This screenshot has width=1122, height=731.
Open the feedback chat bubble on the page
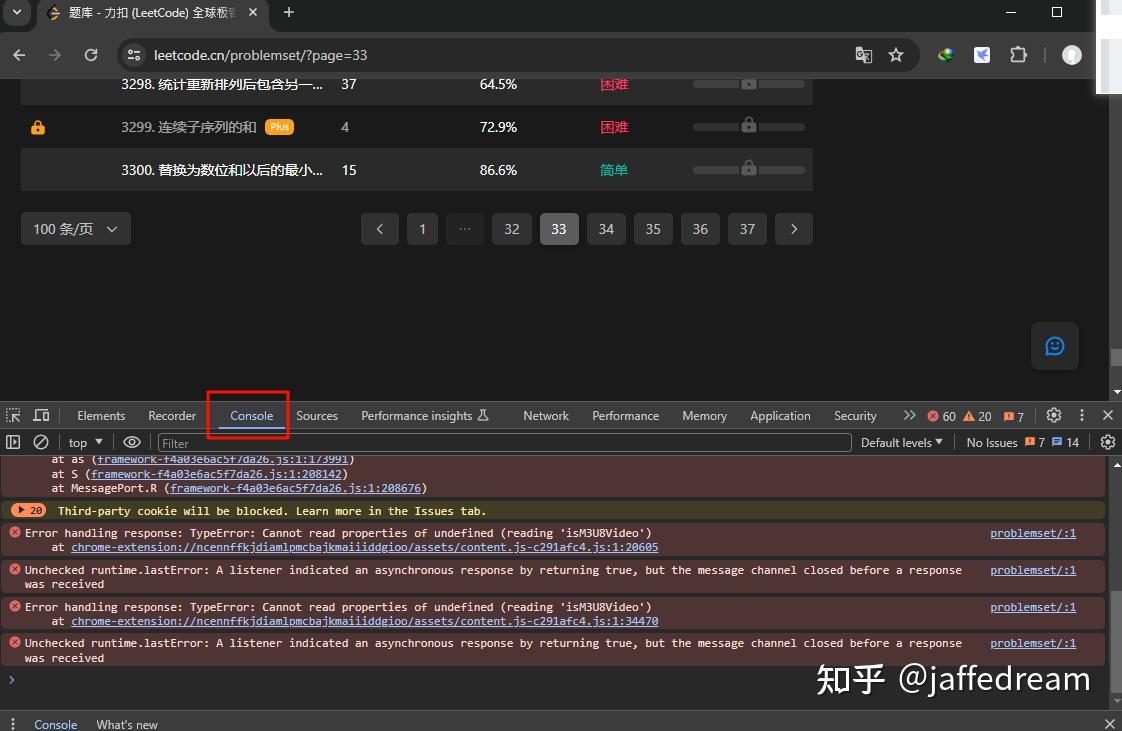tap(1054, 346)
